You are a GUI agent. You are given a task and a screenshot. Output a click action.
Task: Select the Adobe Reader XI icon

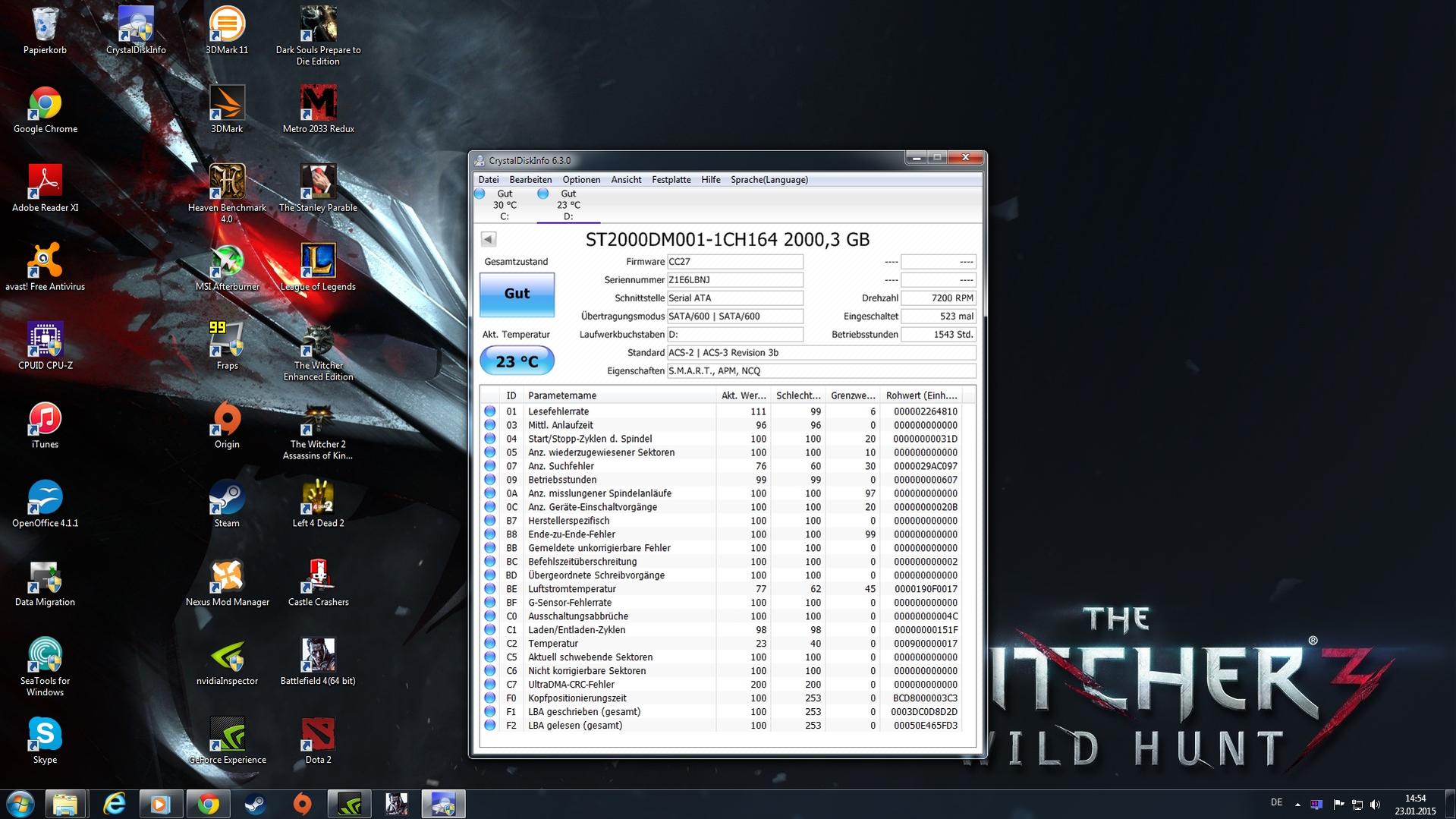[45, 189]
